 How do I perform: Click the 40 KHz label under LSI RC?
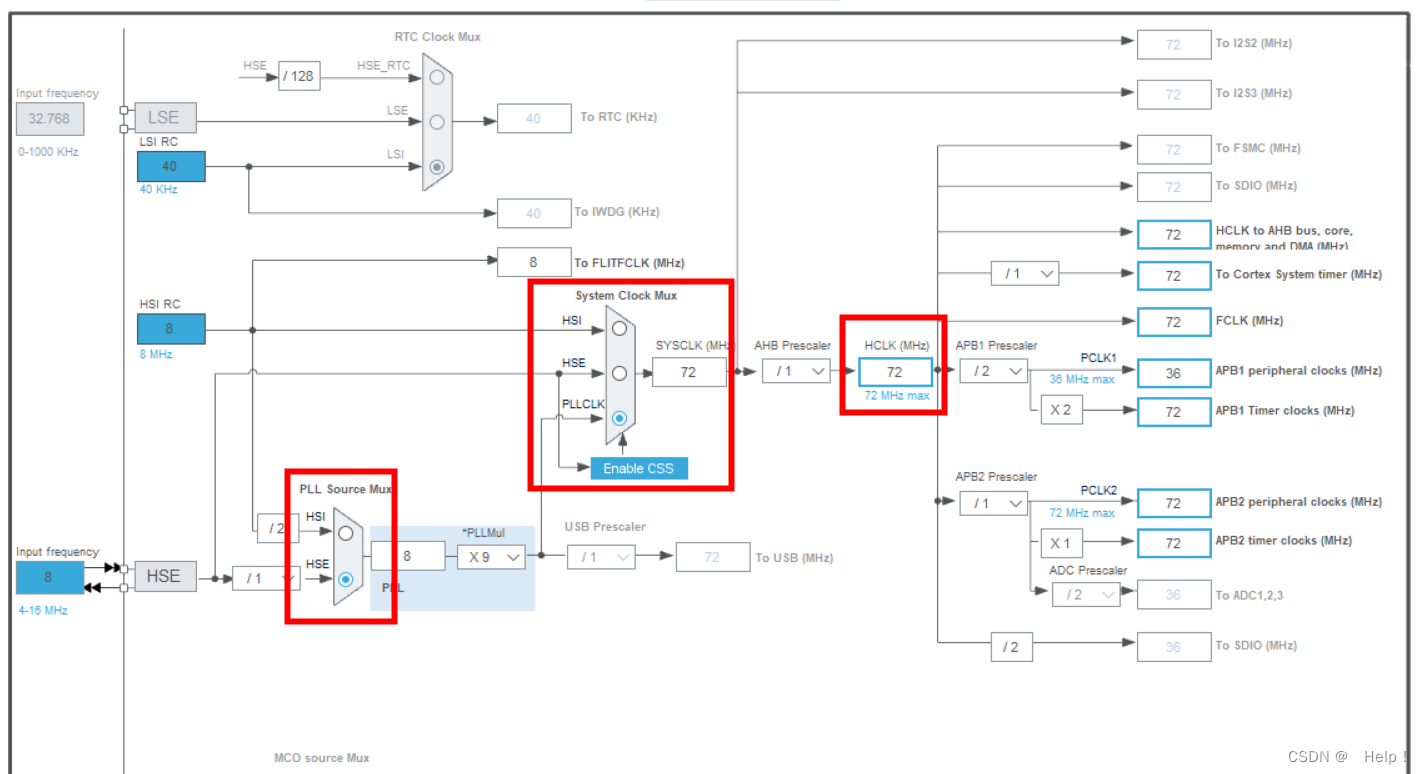click(158, 189)
